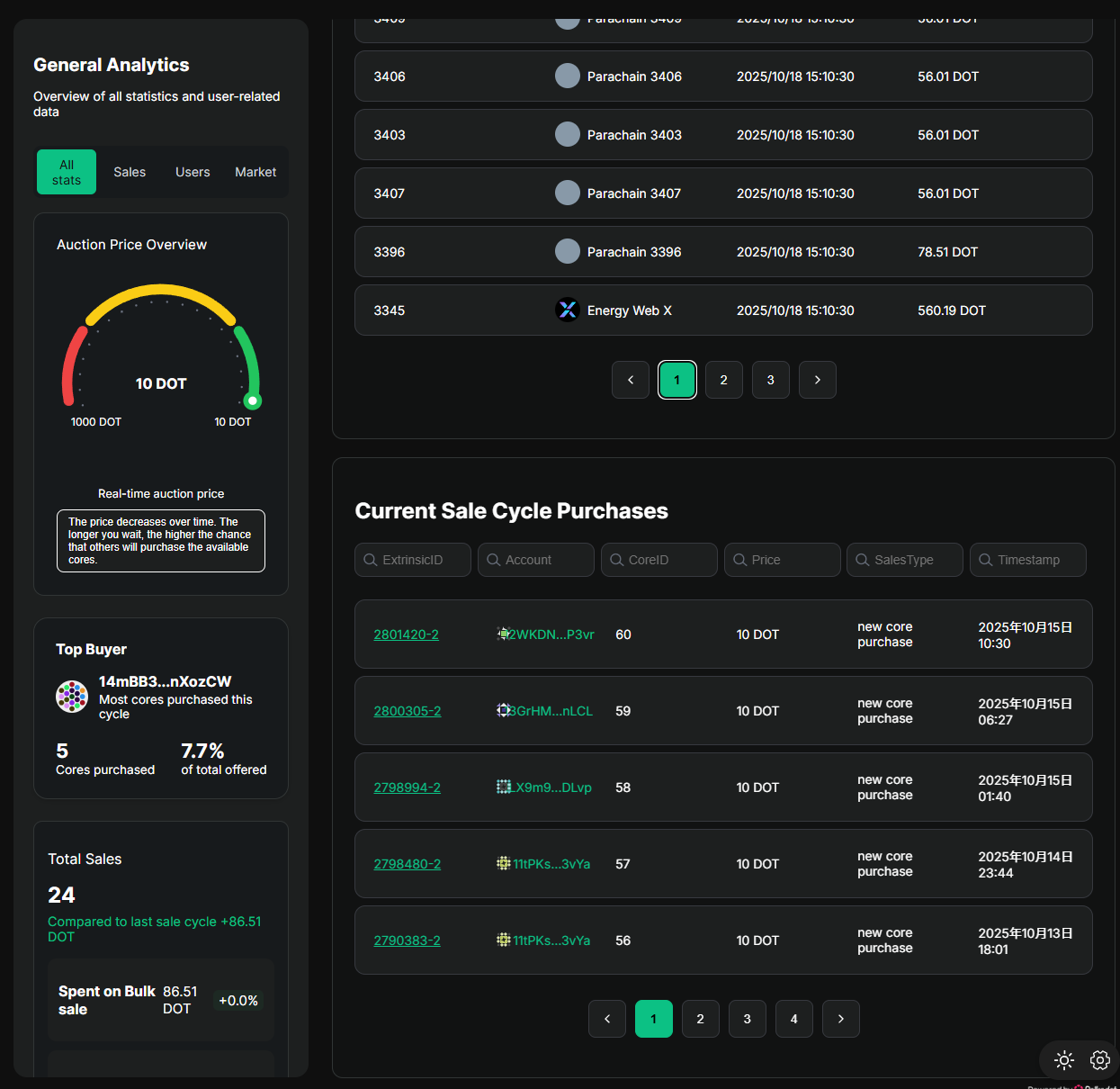Click the auction price gauge handle
The image size is (1120, 1089).
253,401
